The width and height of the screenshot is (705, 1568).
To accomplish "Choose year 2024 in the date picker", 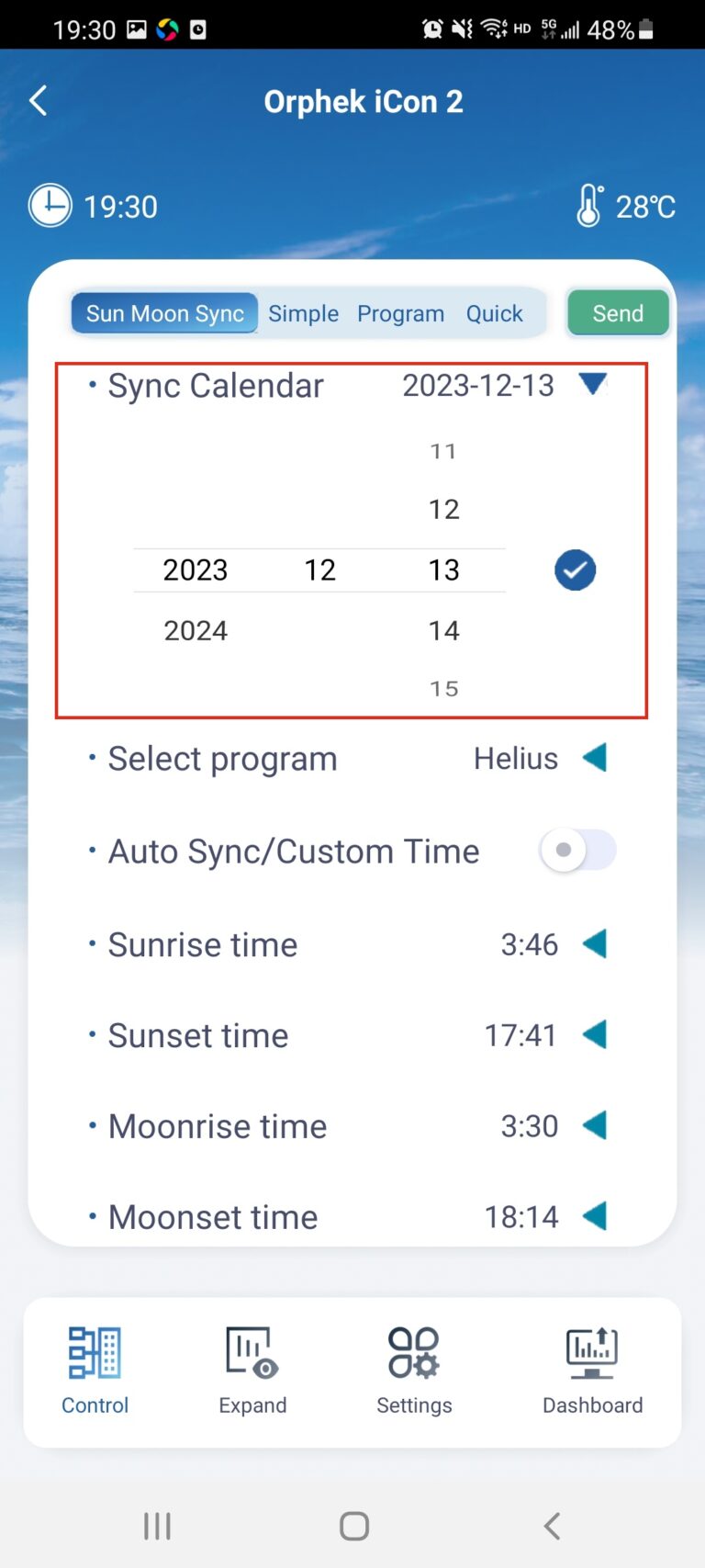I will [x=196, y=631].
